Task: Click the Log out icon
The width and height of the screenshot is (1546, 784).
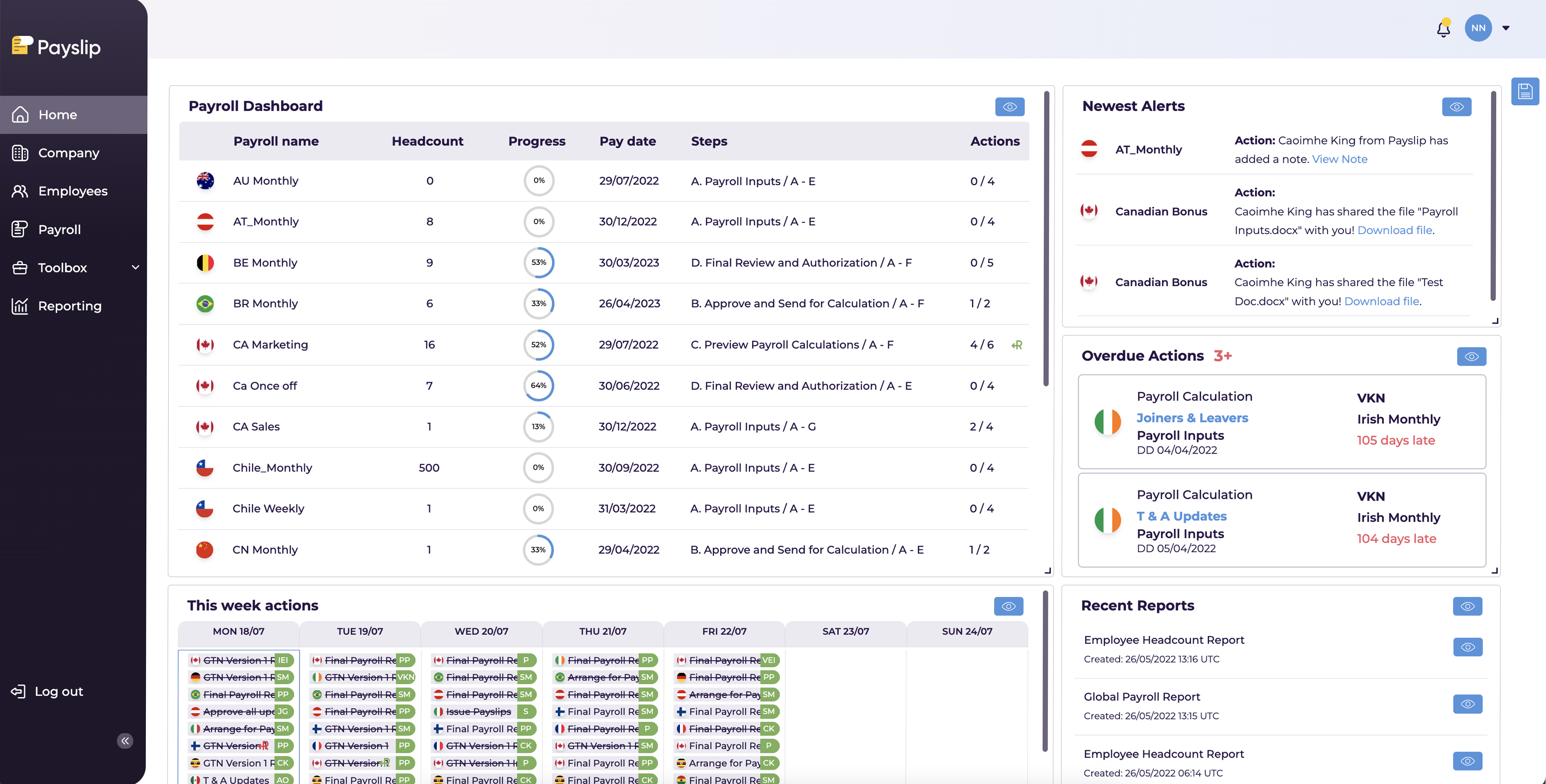Action: point(19,691)
